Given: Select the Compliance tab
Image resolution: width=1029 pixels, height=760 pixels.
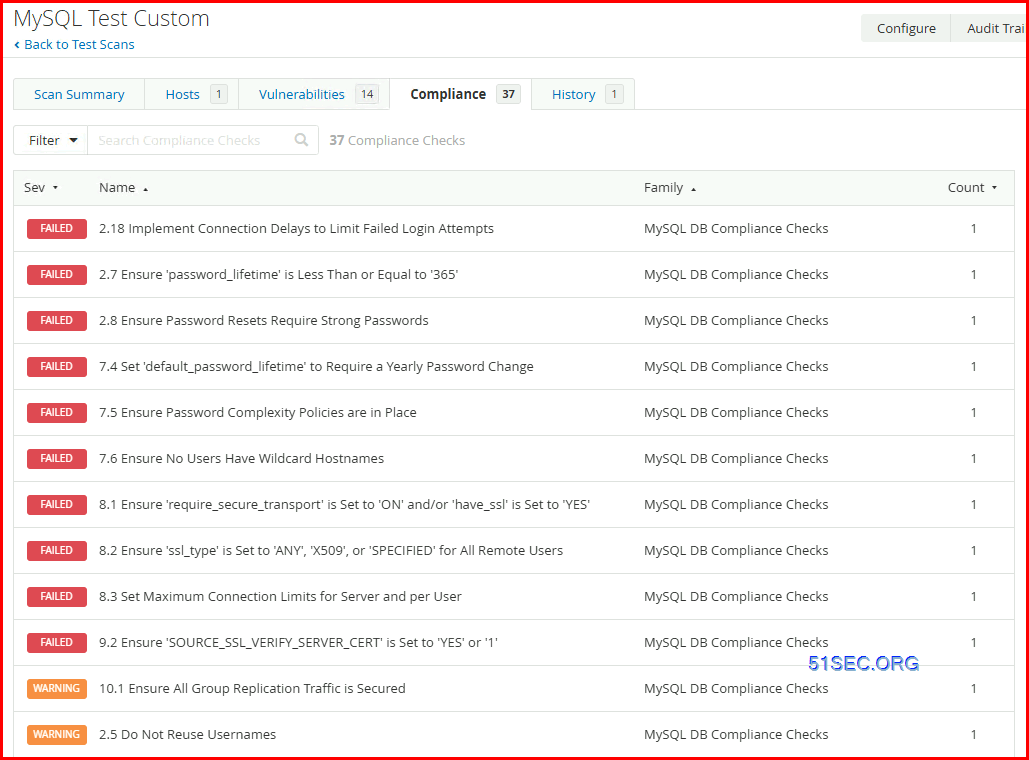Looking at the screenshot, I should click(x=461, y=95).
